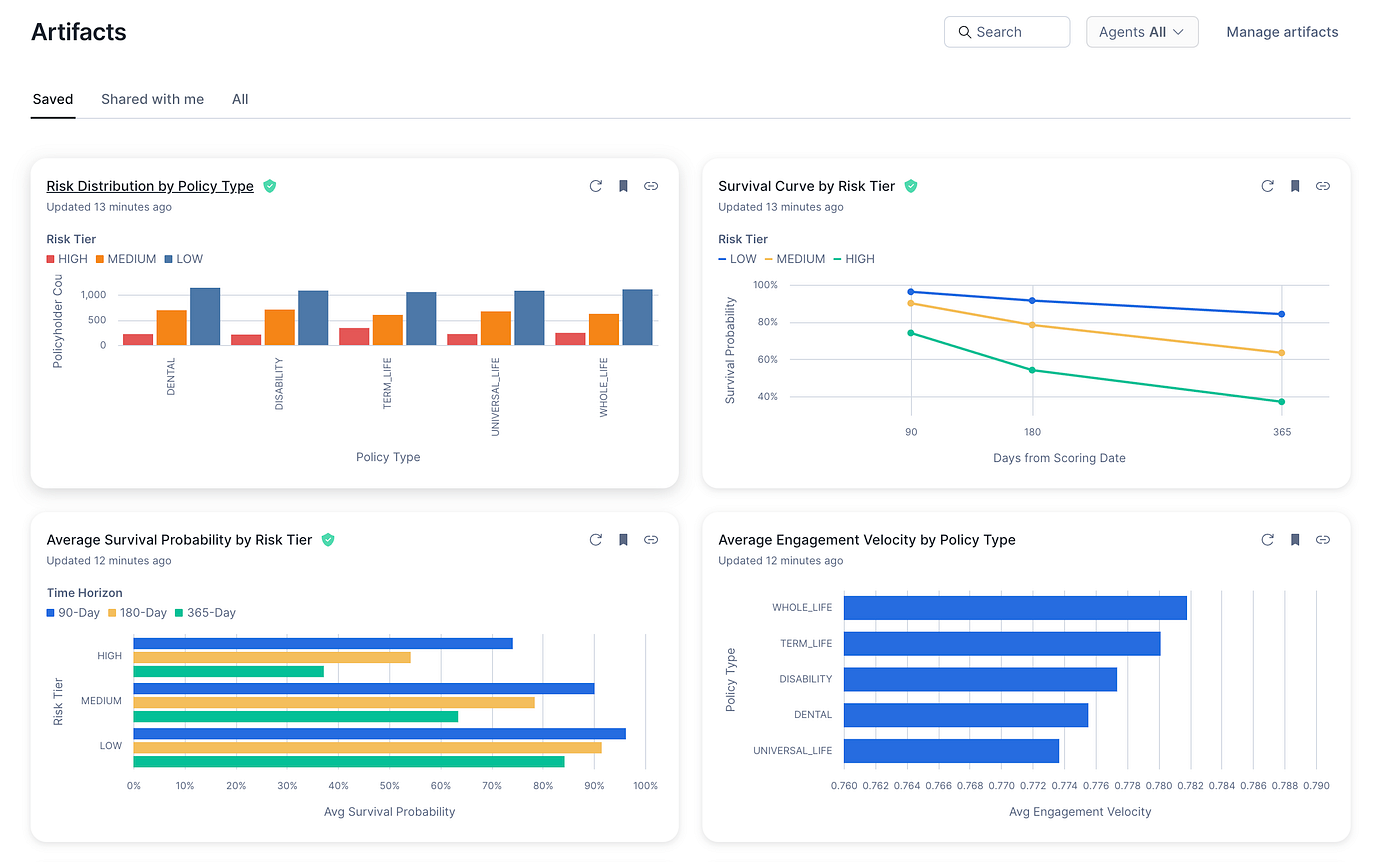
Task: Click bookmark icon on Survival Curve card
Action: pos(1295,186)
